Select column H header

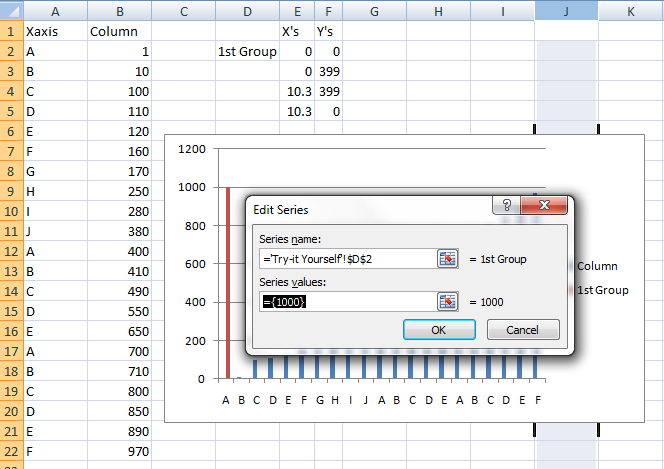438,11
